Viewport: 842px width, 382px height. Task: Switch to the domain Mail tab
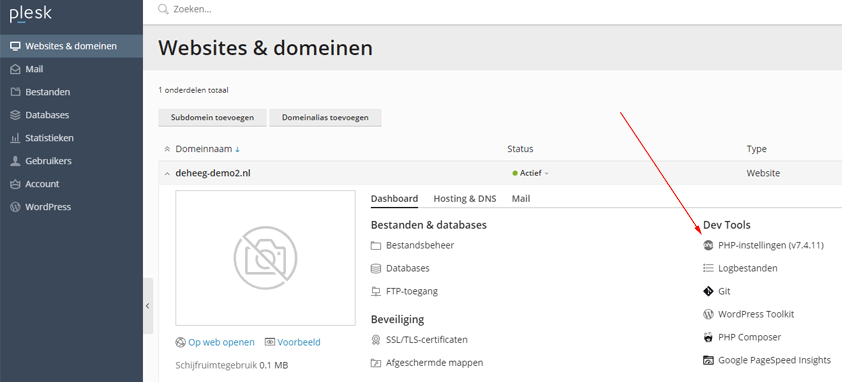pos(521,198)
